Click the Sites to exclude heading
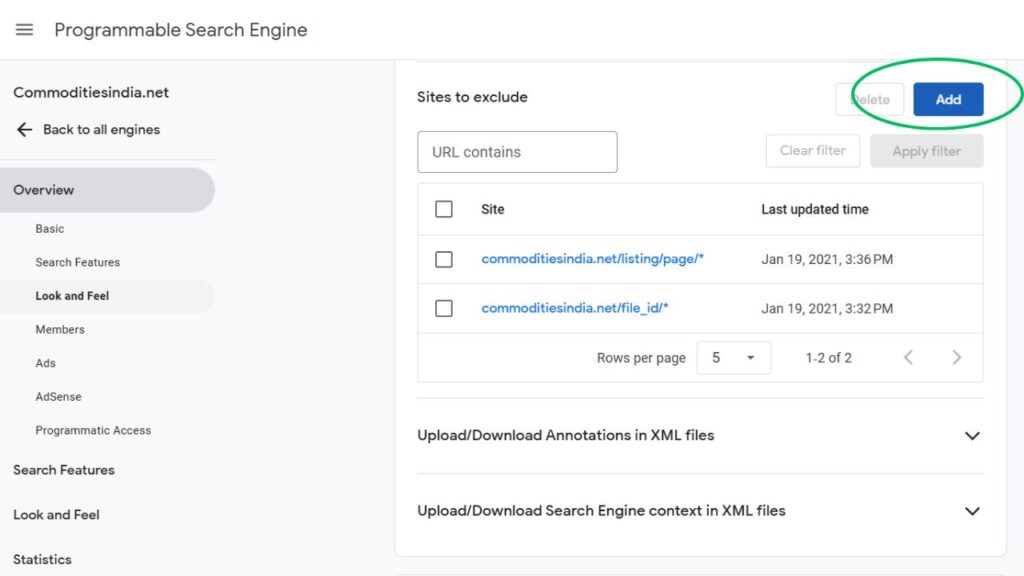Viewport: 1024px width, 576px height. pyautogui.click(x=472, y=97)
